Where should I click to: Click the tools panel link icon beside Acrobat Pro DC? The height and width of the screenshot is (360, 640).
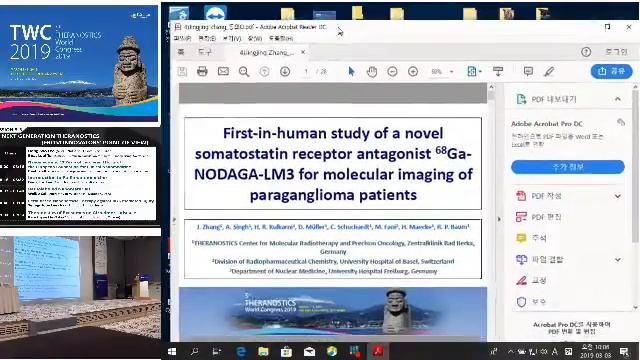click(x=621, y=122)
